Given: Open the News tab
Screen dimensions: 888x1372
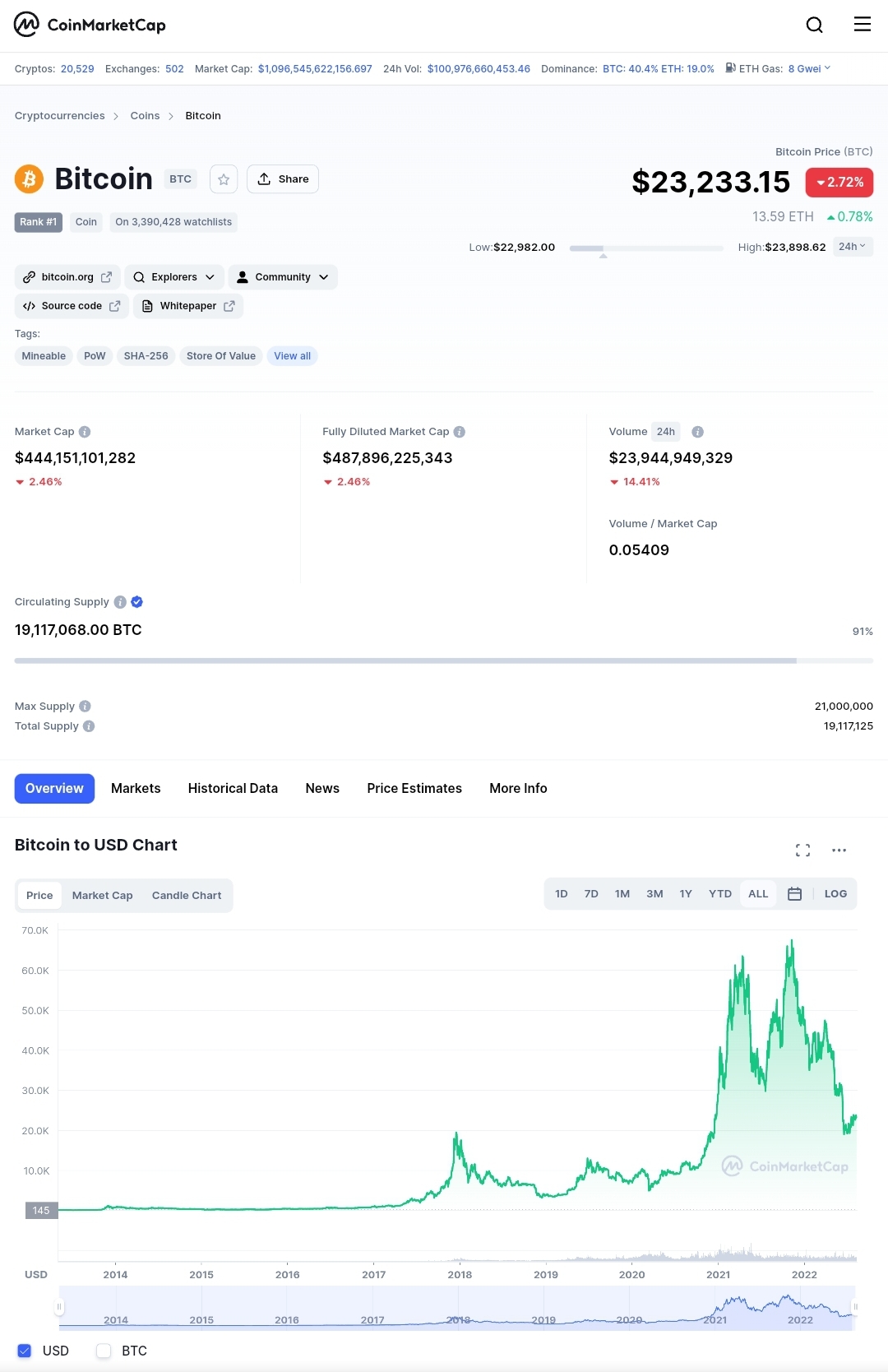Looking at the screenshot, I should pyautogui.click(x=322, y=789).
